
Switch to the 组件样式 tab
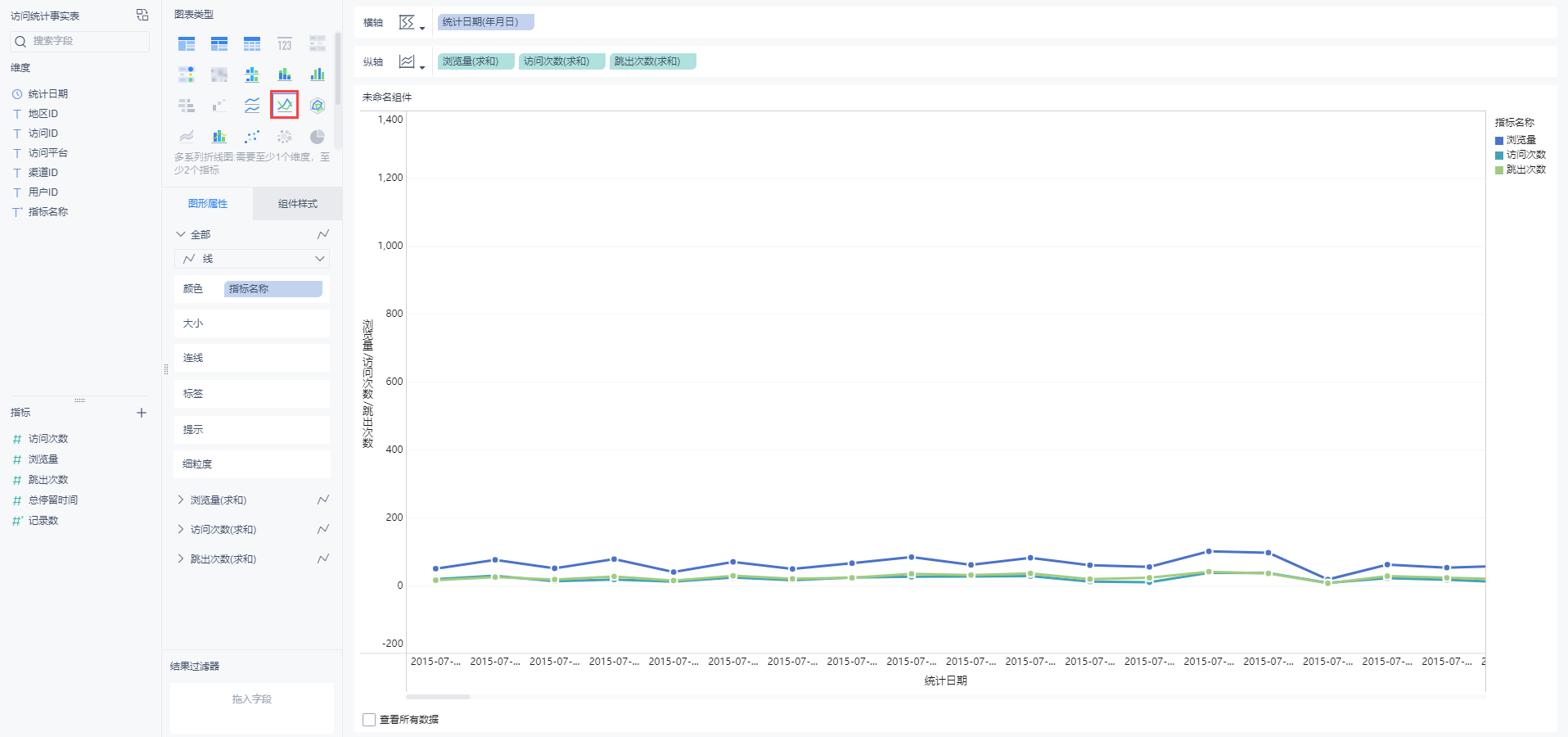pyautogui.click(x=298, y=204)
